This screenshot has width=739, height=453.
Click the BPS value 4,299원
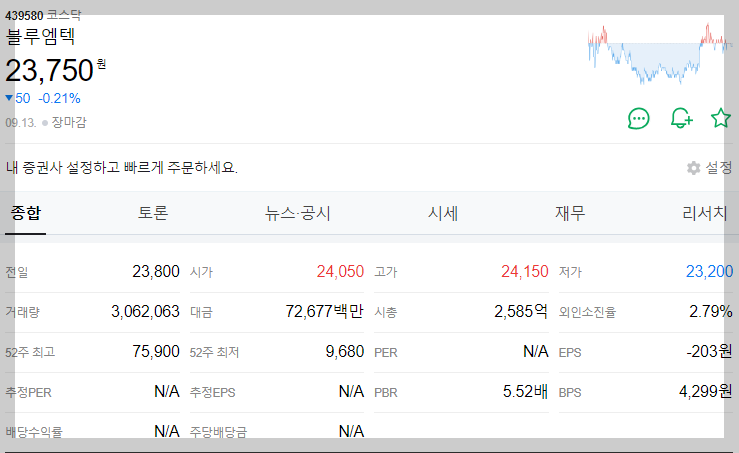[706, 392]
